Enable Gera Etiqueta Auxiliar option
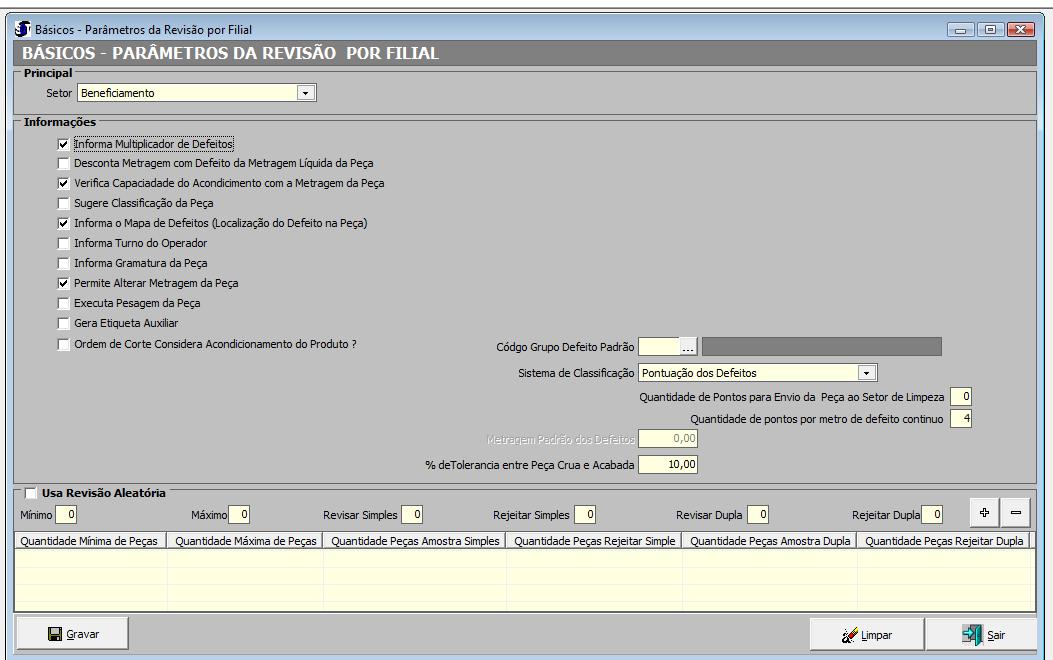 [x=64, y=324]
